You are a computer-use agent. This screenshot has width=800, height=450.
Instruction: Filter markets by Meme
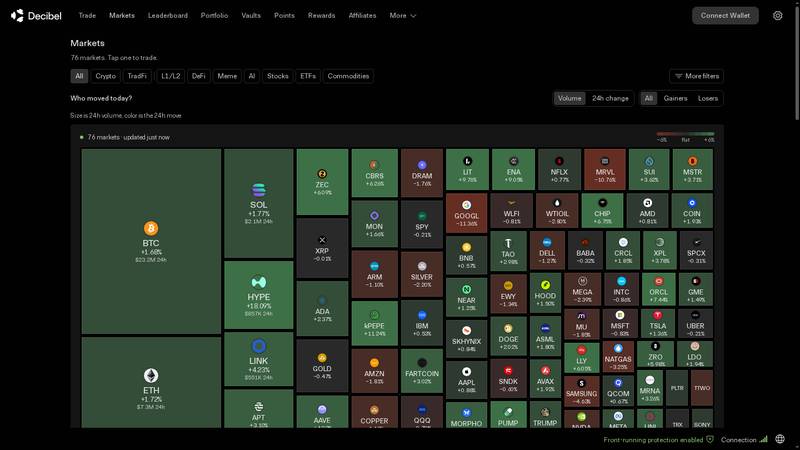click(x=227, y=76)
